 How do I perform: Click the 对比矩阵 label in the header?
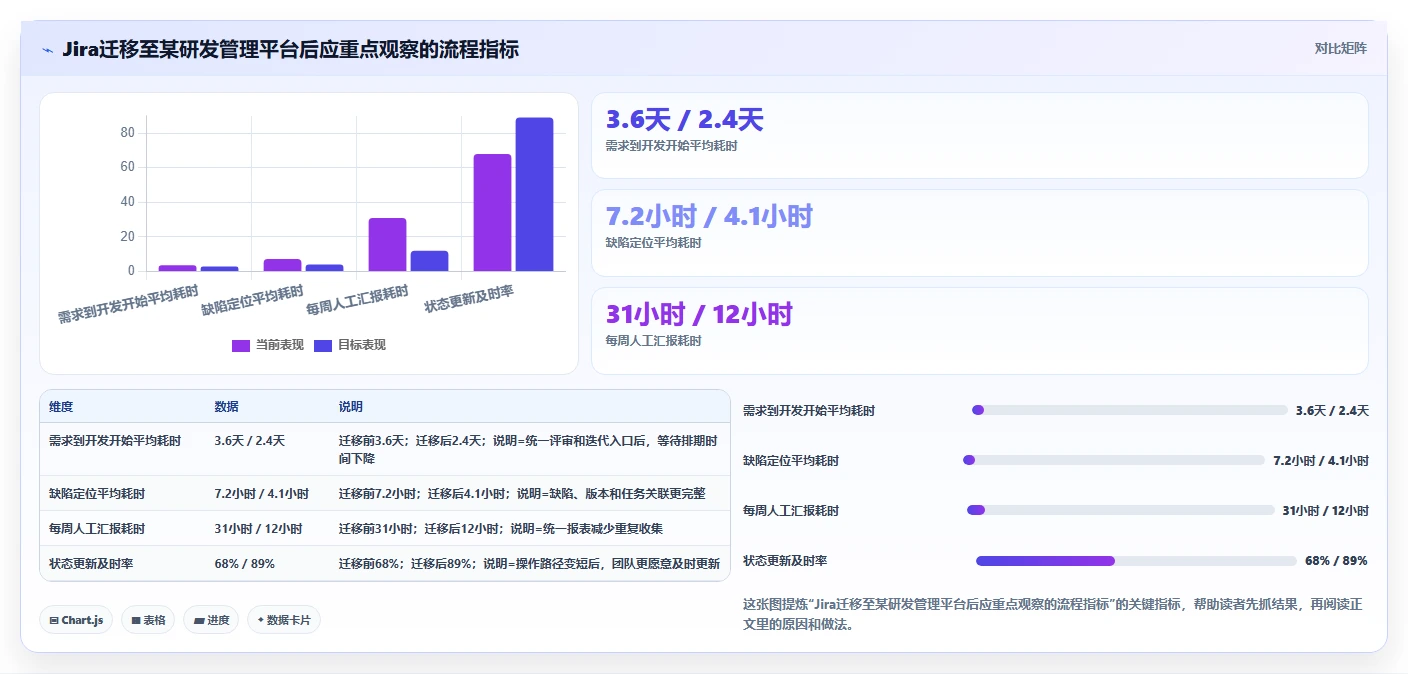pos(1340,48)
